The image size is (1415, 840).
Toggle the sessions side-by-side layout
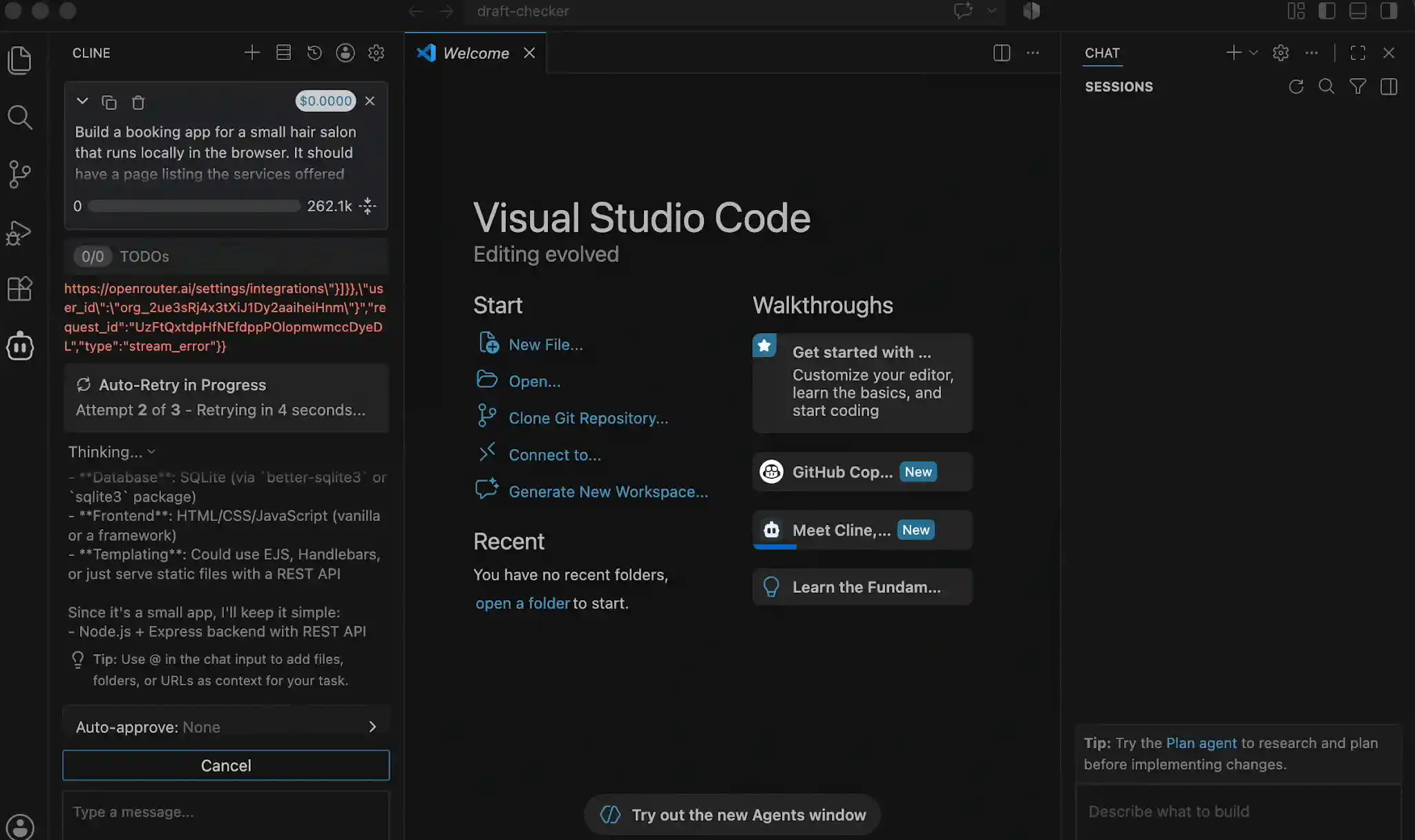(x=1389, y=86)
